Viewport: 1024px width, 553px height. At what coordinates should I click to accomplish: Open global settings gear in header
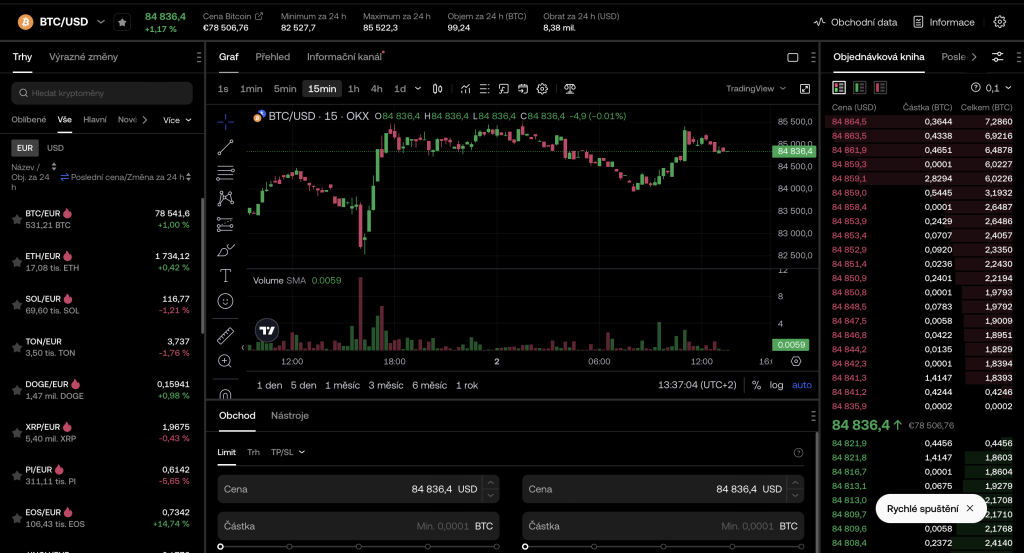click(1000, 22)
